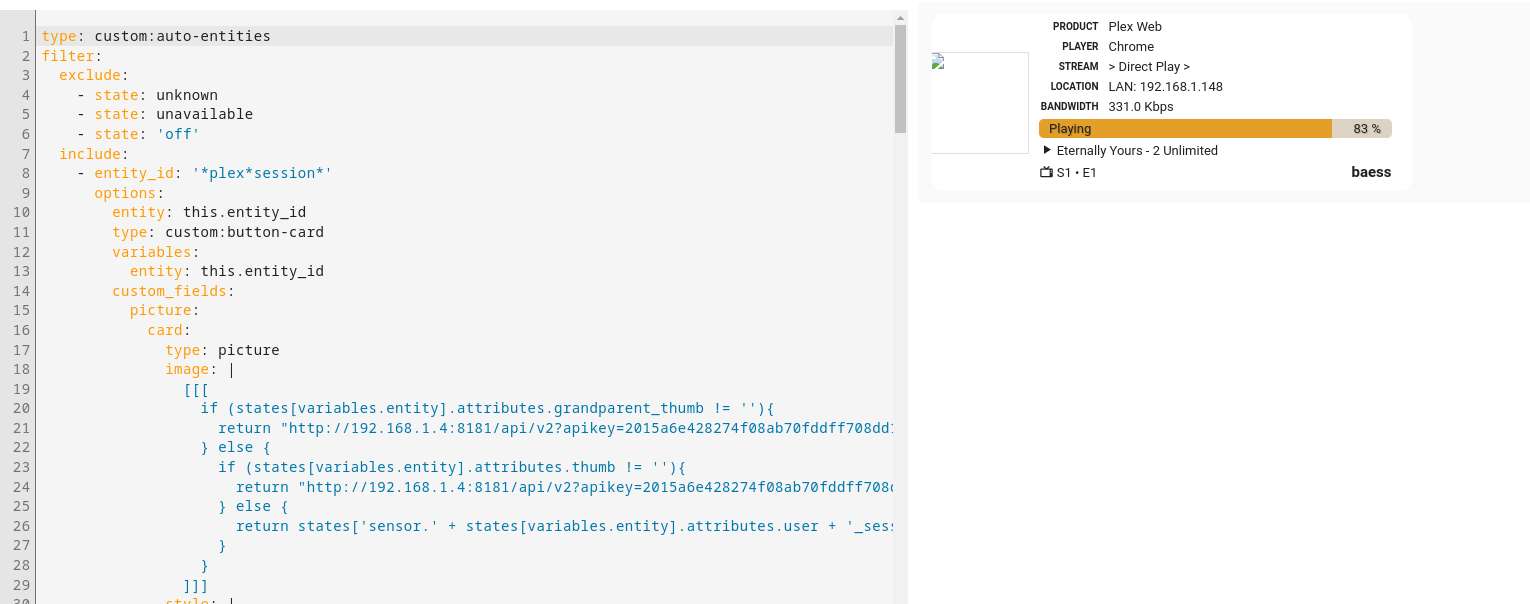Click the username baess on the card
Image resolution: width=1530 pixels, height=604 pixels.
(x=1370, y=172)
